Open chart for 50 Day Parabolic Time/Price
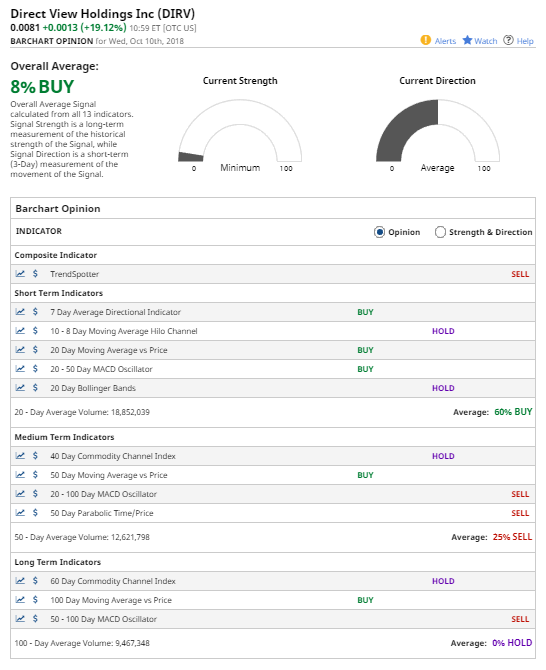Viewport: 546px width, 670px height. tap(20, 513)
